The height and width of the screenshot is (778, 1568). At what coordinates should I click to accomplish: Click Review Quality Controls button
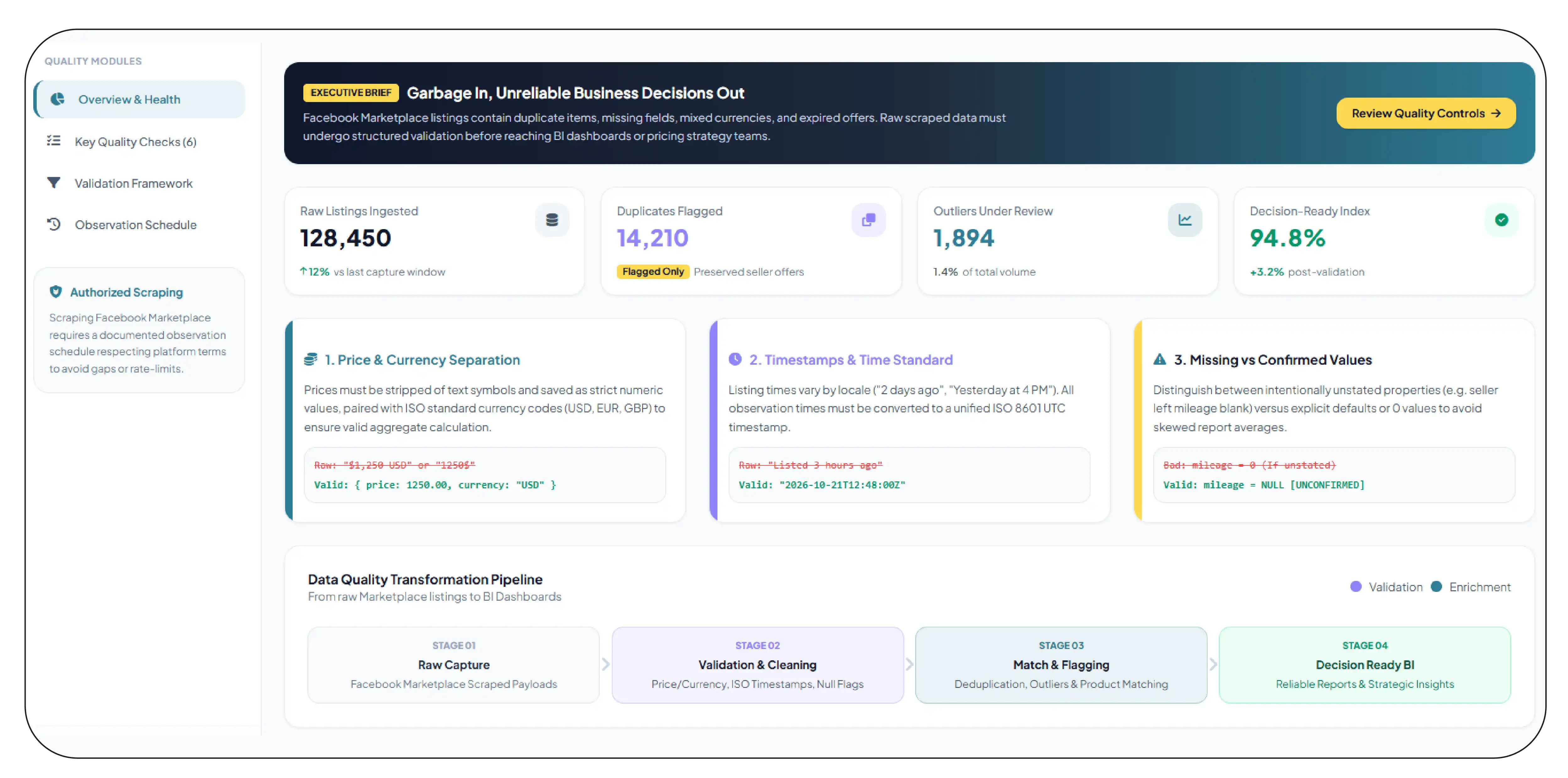coord(1425,113)
